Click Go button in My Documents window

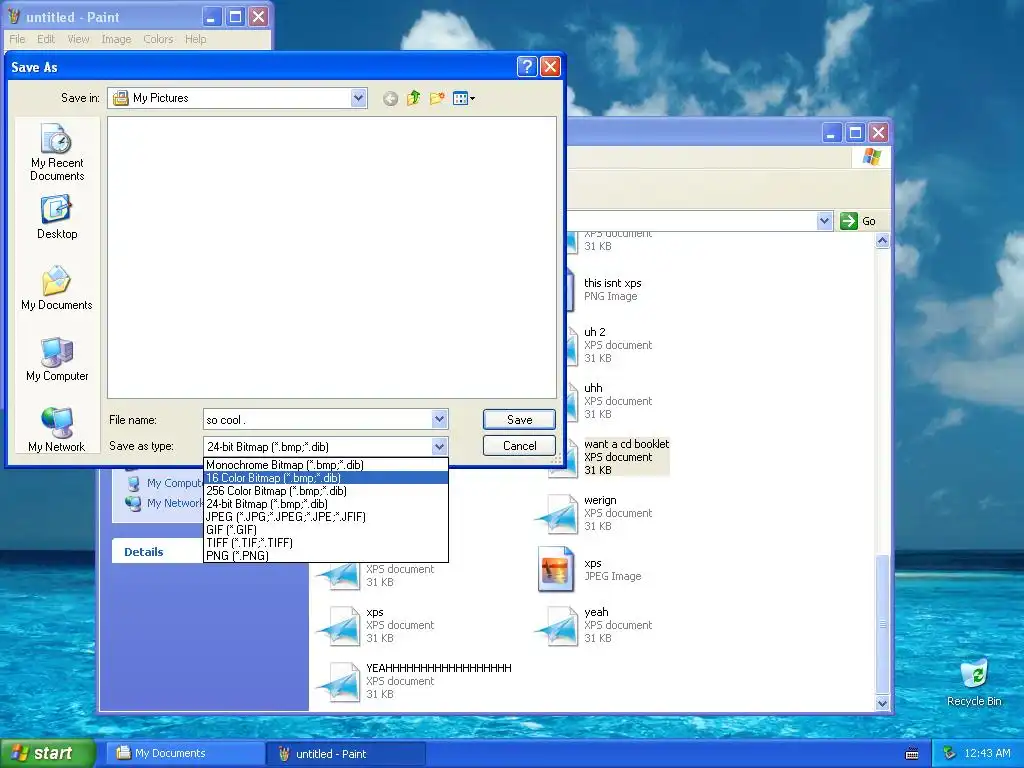pyautogui.click(x=858, y=221)
